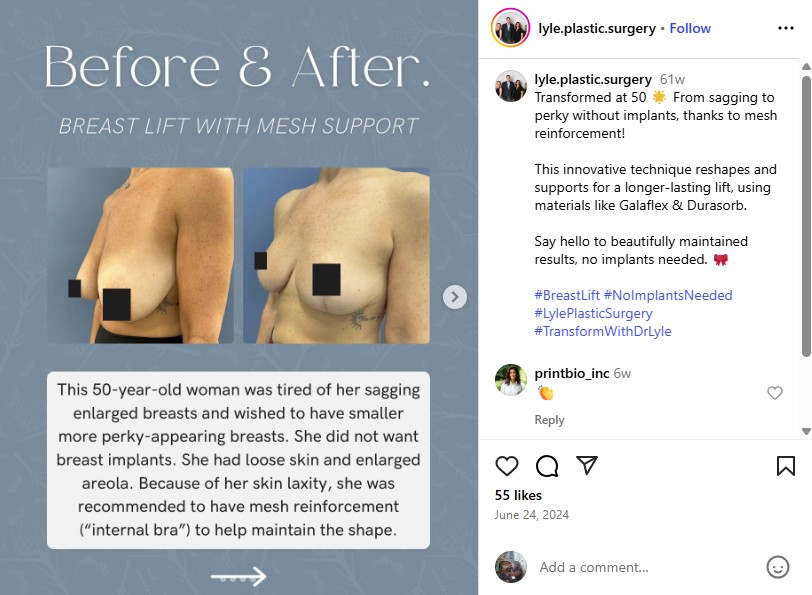812x595 pixels.
Task: Advance carousel with next arrow chevron
Action: (455, 297)
